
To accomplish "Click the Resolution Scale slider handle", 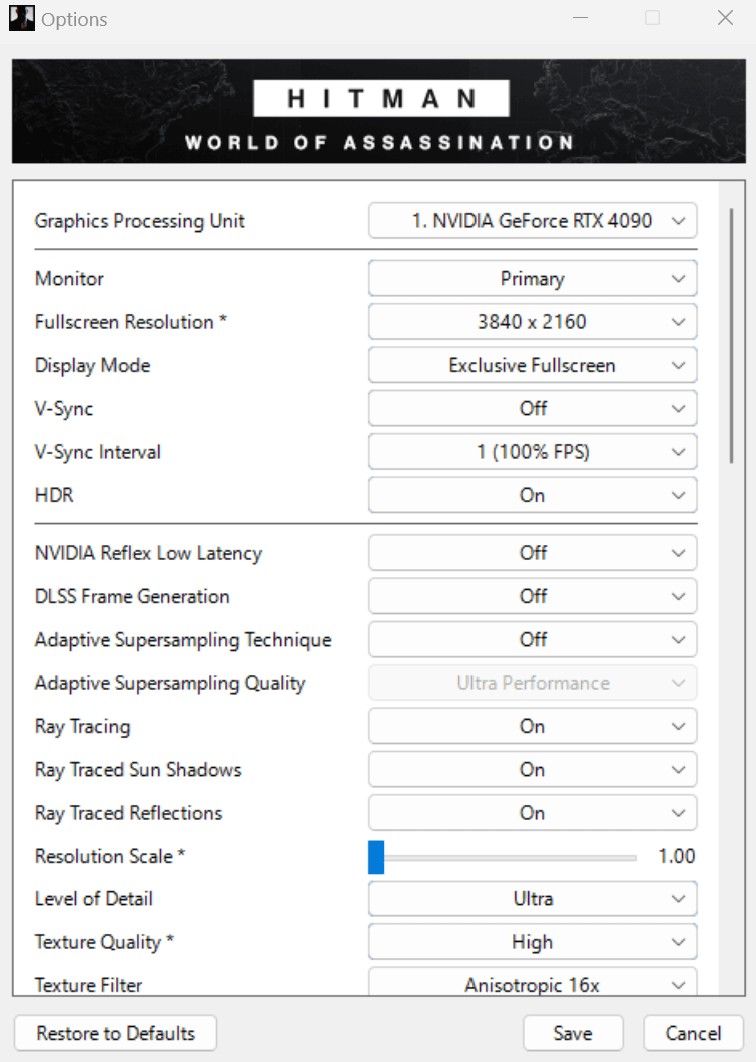I will [376, 857].
